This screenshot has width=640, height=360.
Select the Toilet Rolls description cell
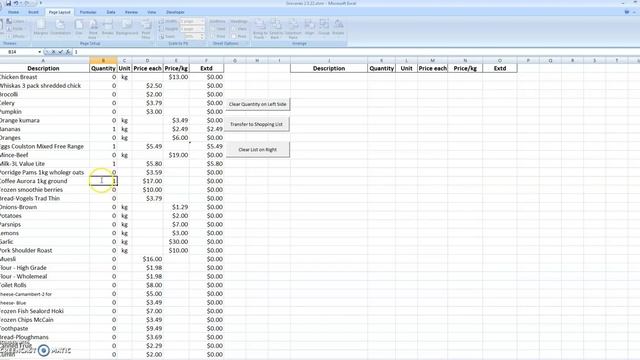(44, 285)
